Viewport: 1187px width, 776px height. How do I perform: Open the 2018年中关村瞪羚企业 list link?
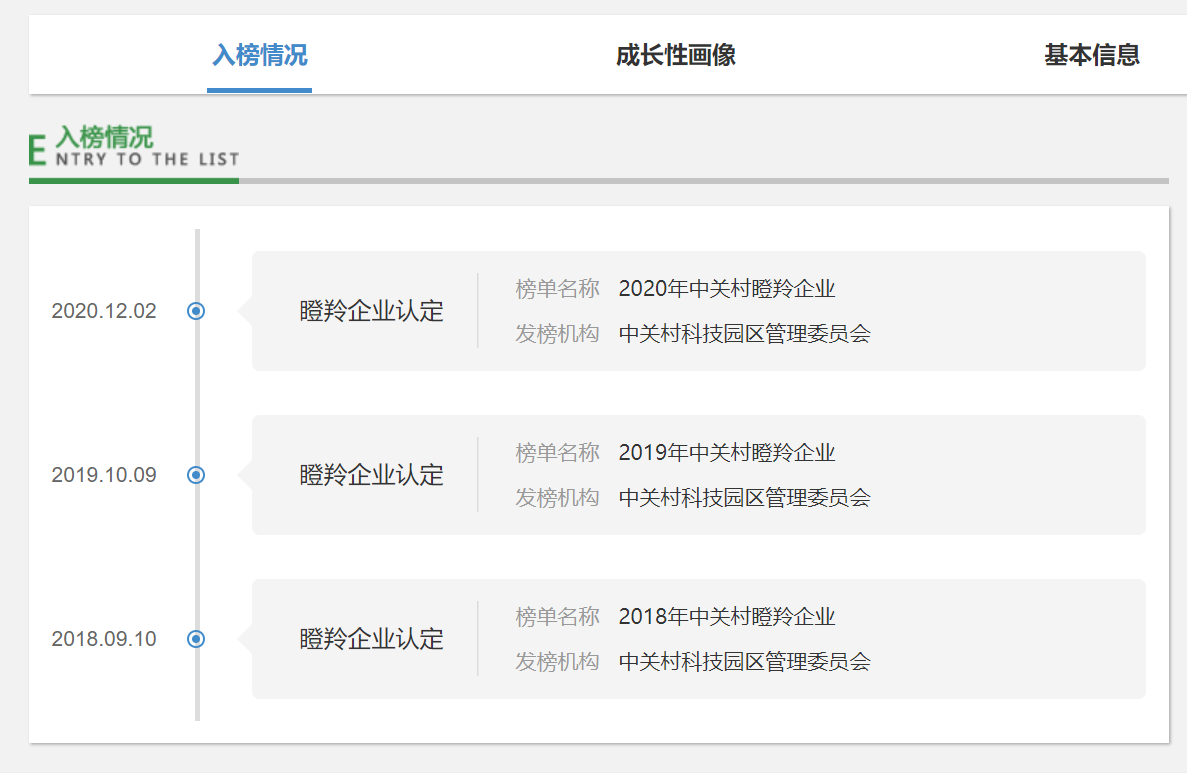(727, 616)
